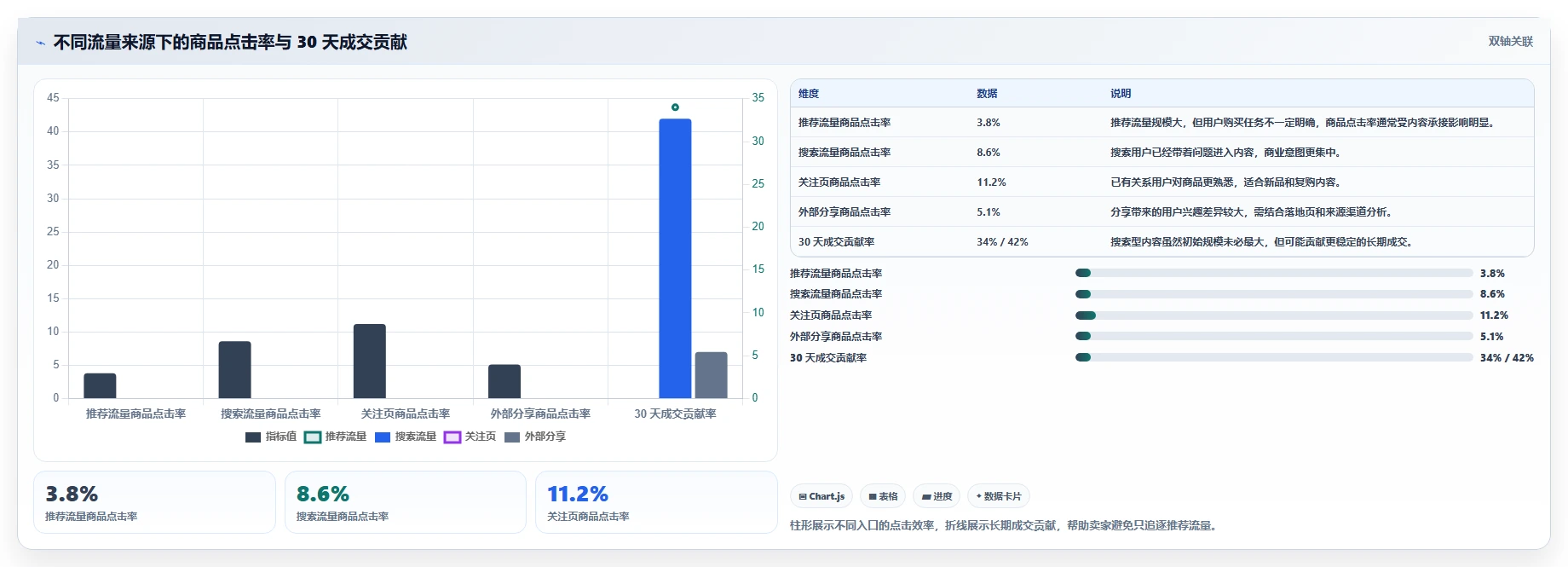Image resolution: width=1568 pixels, height=567 pixels.
Task: Open the 3.8% 推荐流量商品点击率 KPI card
Action: (154, 502)
